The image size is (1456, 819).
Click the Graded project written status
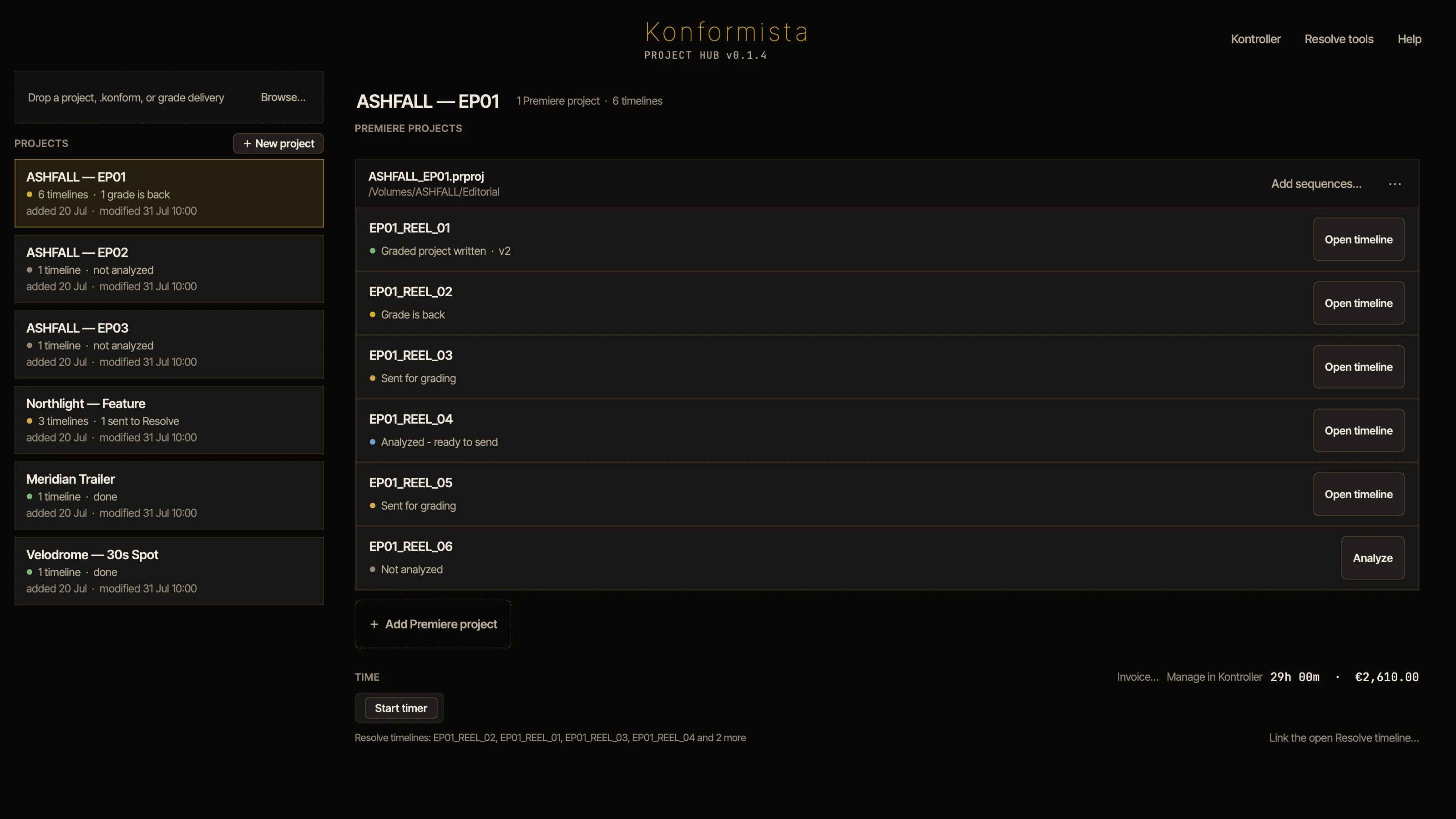click(433, 251)
